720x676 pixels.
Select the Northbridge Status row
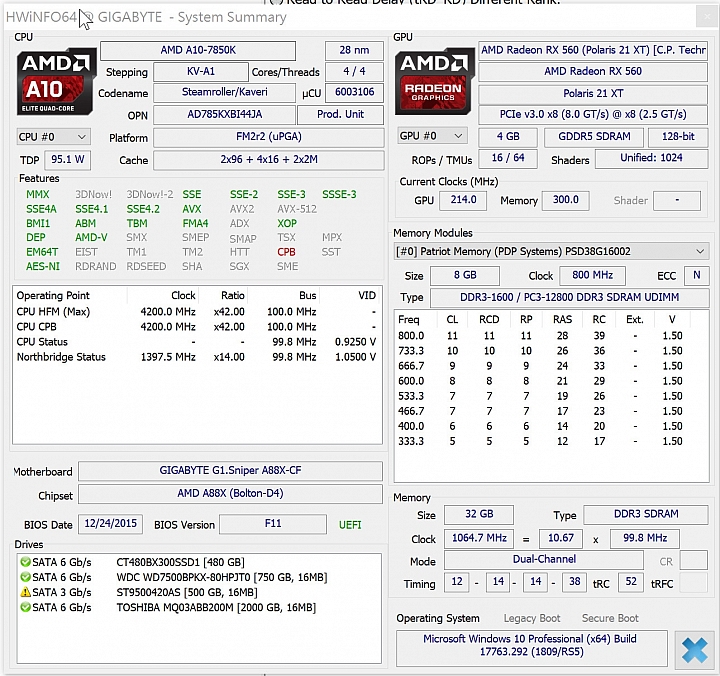pos(197,357)
